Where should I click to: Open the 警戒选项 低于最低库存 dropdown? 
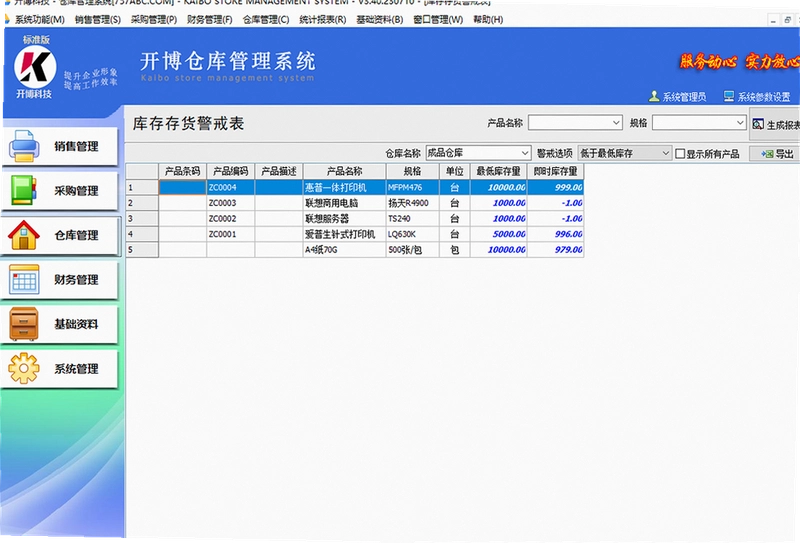(x=624, y=153)
